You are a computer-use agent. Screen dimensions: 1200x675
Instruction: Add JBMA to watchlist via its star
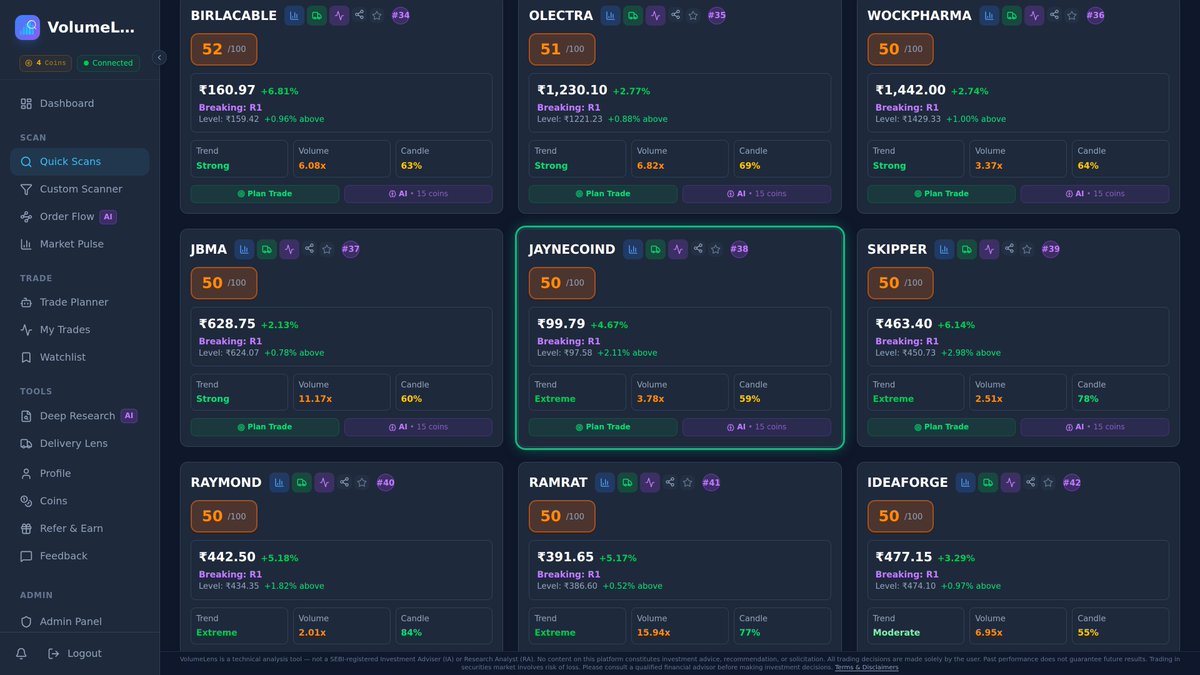coord(327,249)
